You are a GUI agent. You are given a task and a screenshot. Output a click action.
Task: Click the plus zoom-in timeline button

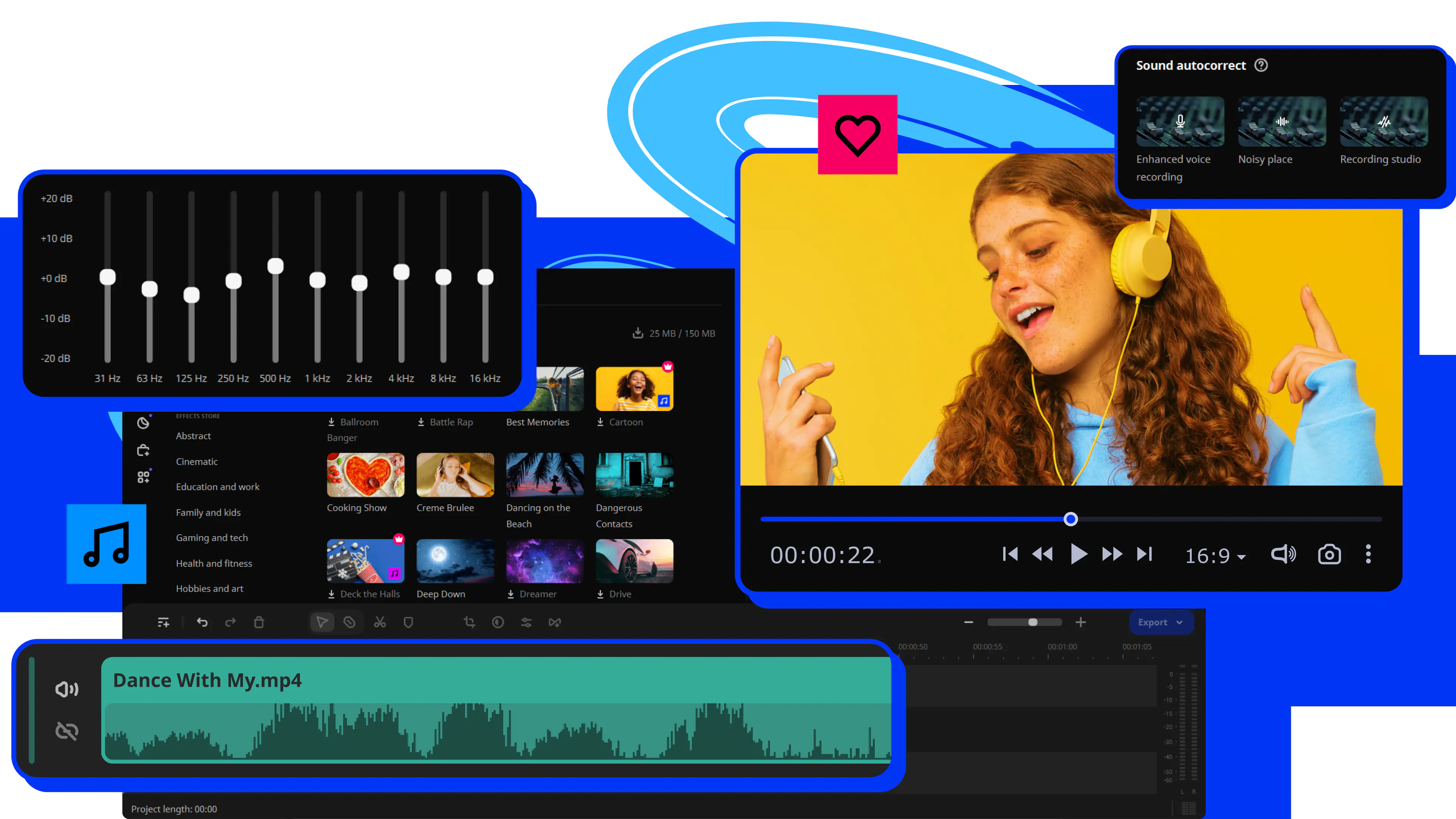(1081, 622)
